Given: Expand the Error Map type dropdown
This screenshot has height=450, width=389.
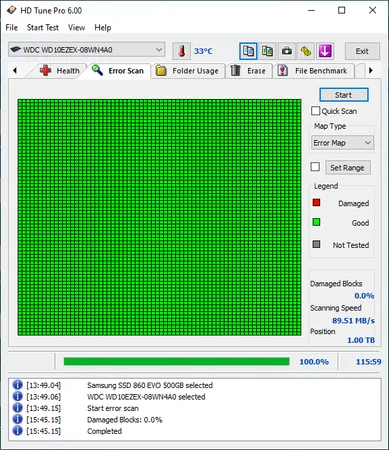Looking at the screenshot, I should [342, 143].
